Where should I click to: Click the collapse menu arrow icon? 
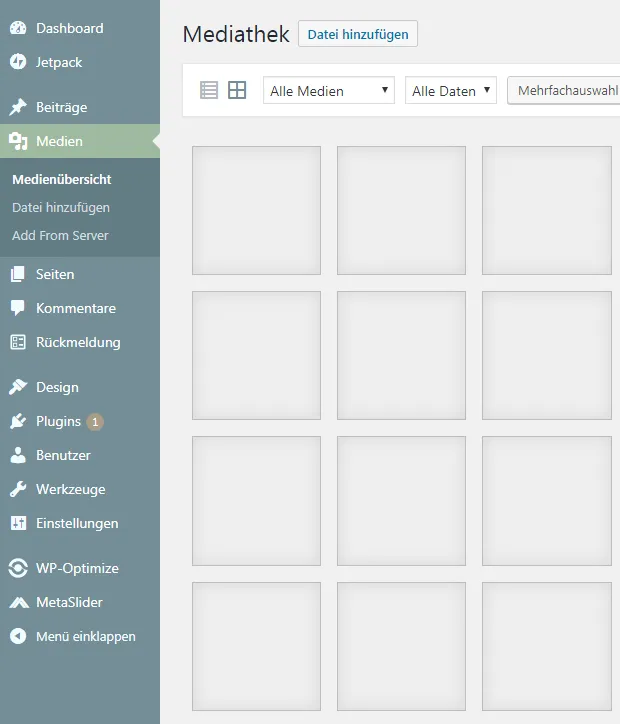point(18,636)
